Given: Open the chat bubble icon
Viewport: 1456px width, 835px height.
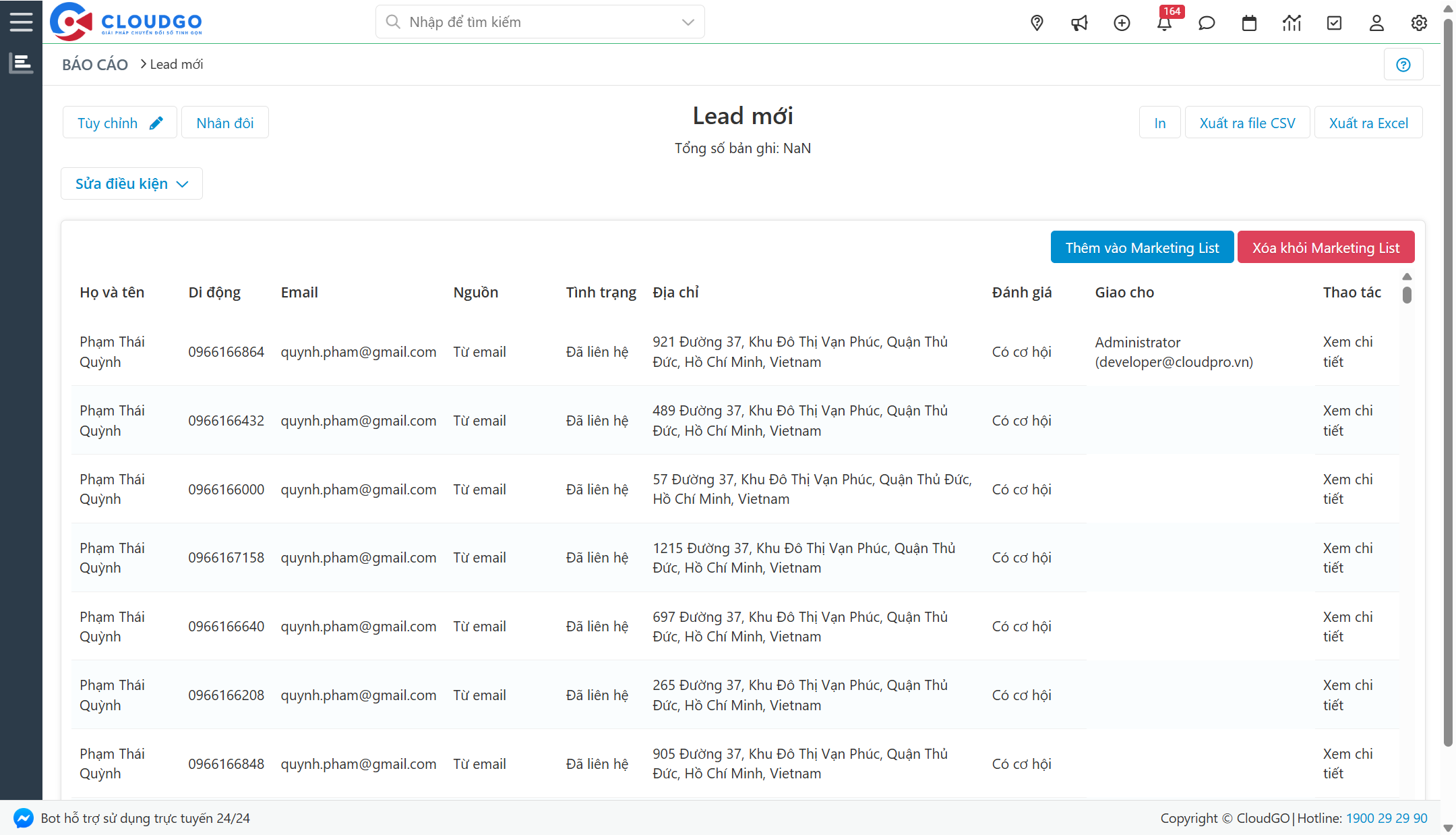Looking at the screenshot, I should click(x=1207, y=23).
